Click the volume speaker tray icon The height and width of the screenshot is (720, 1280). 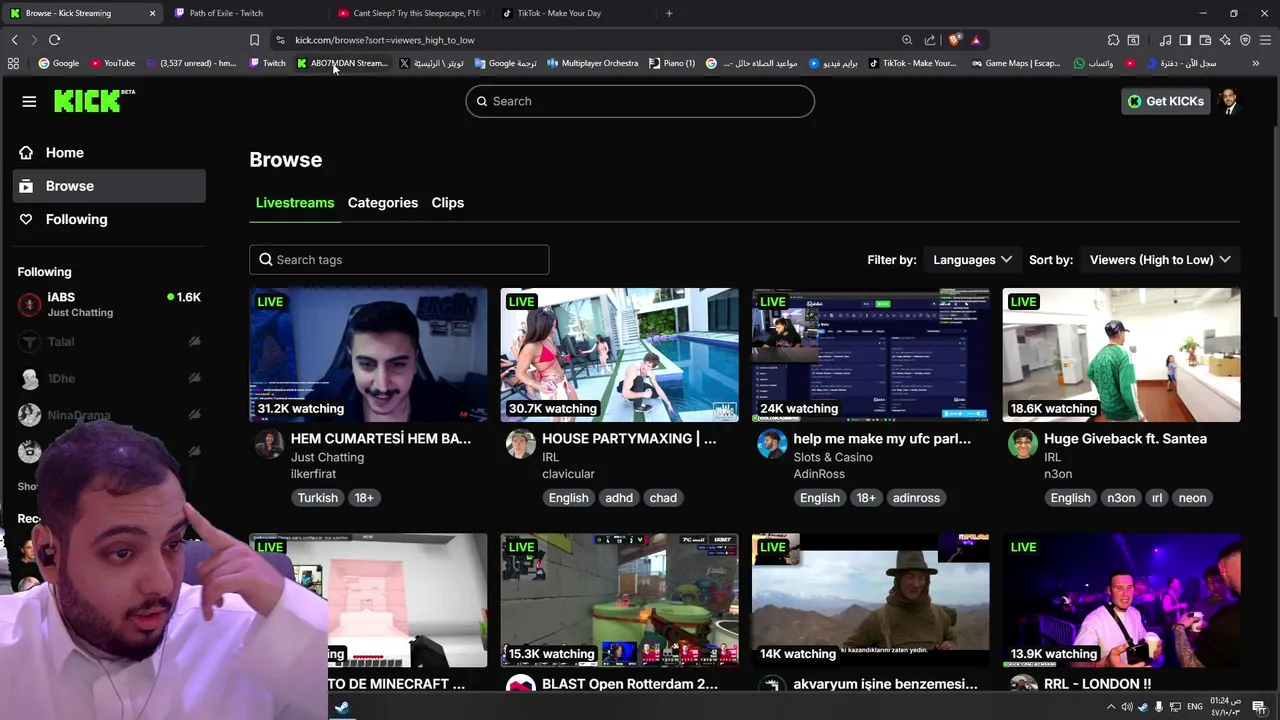coord(1127,707)
